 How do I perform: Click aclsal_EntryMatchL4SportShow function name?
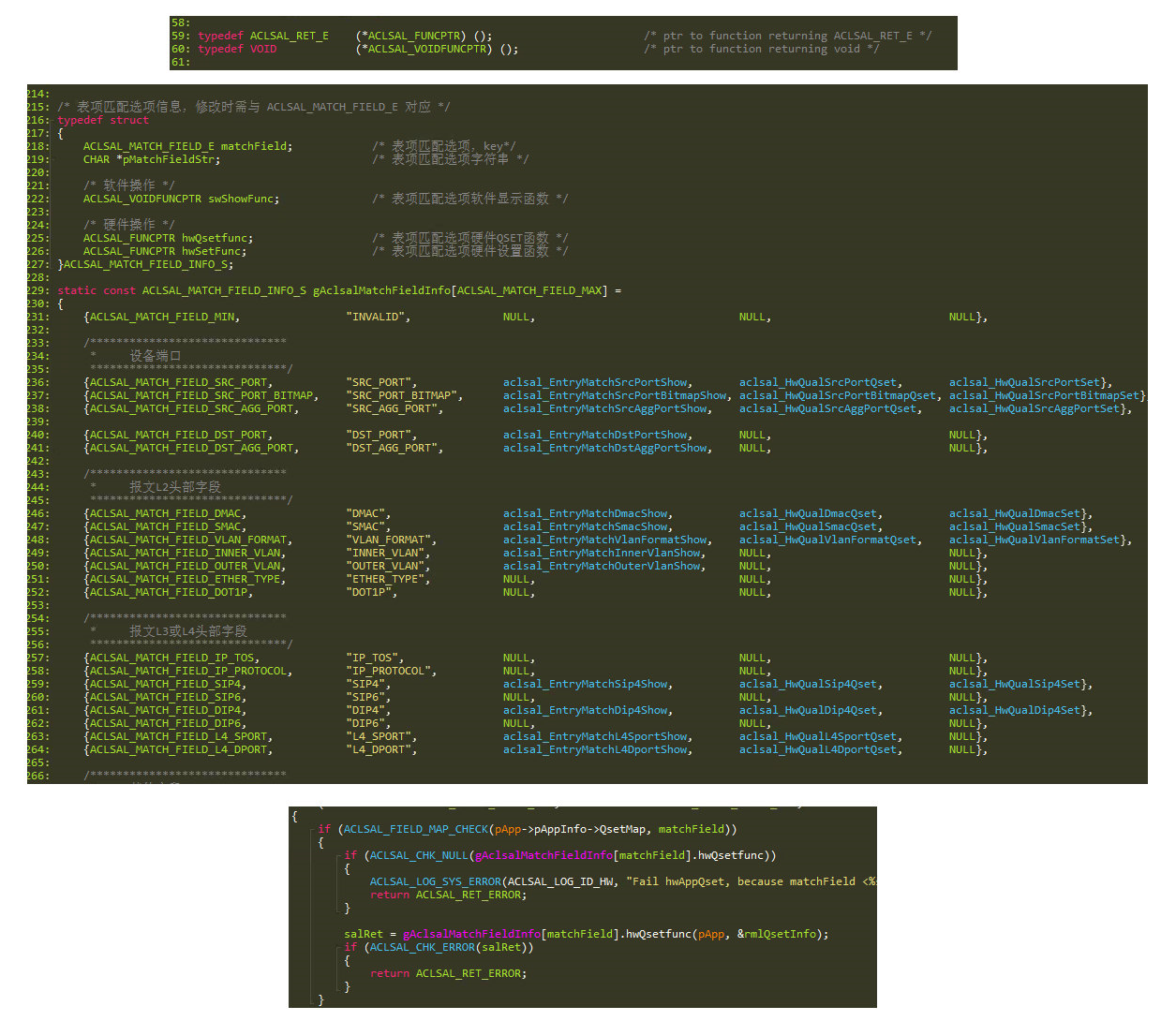pos(595,736)
